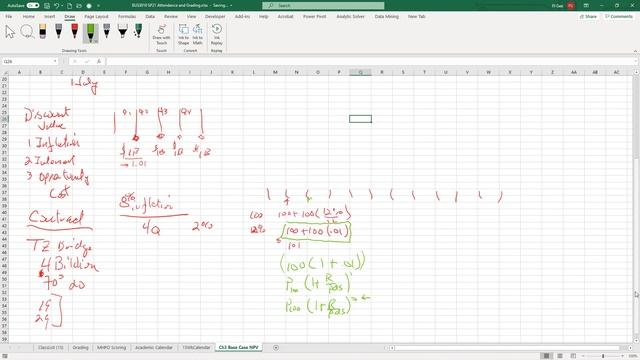Undo the last action

coord(56,6)
